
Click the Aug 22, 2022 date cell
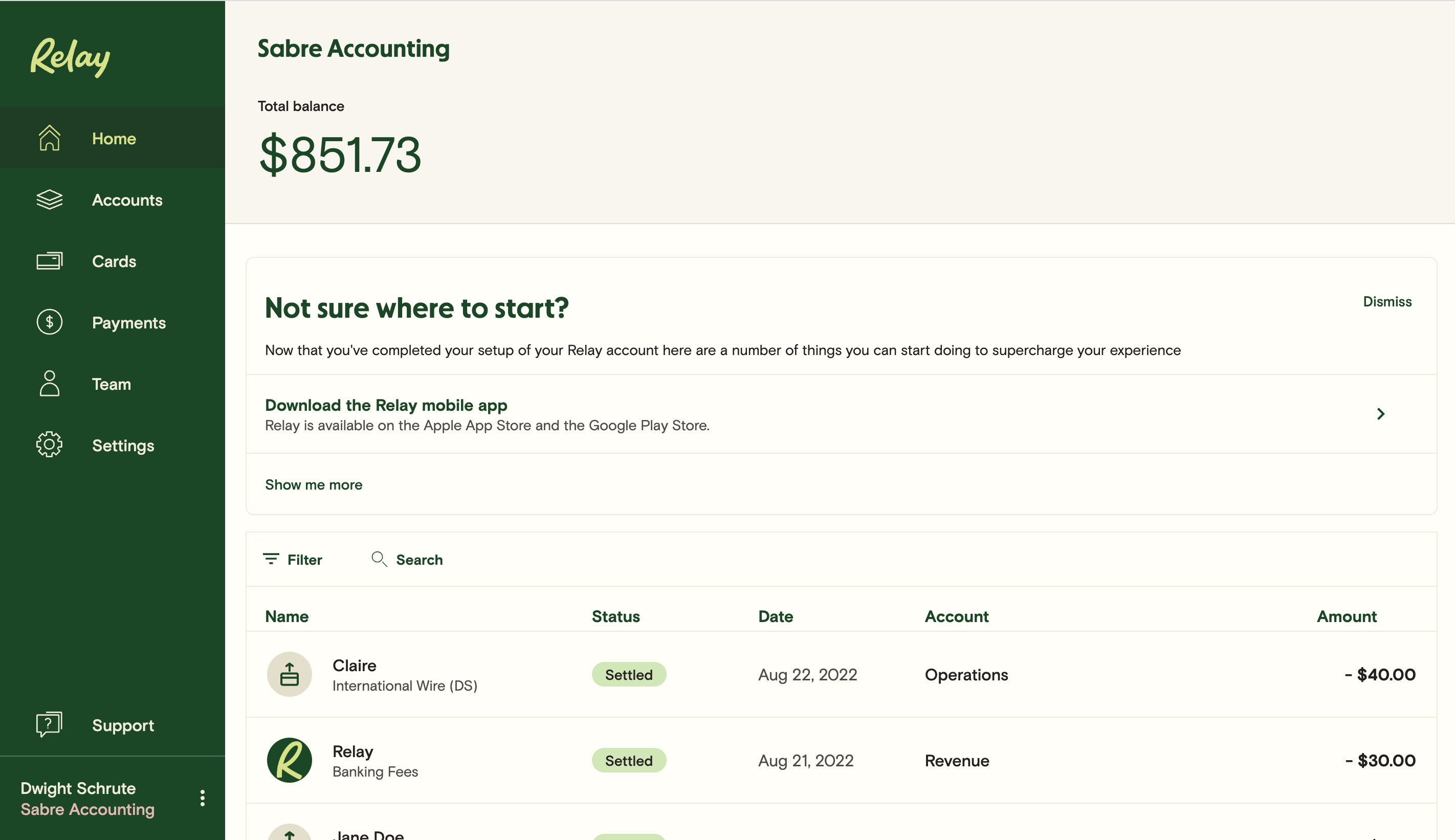point(808,674)
